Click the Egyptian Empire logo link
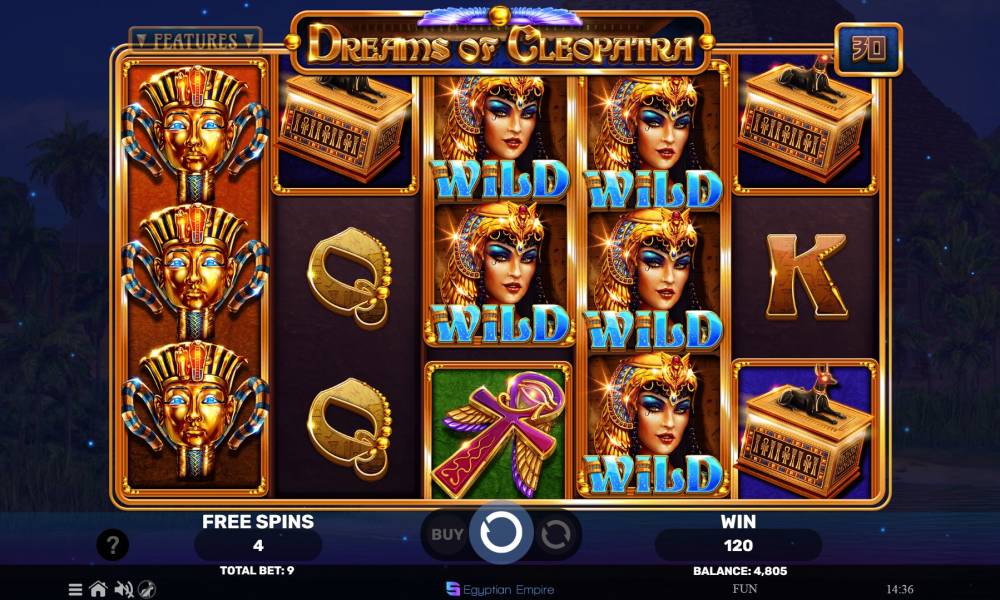 pos(500,589)
